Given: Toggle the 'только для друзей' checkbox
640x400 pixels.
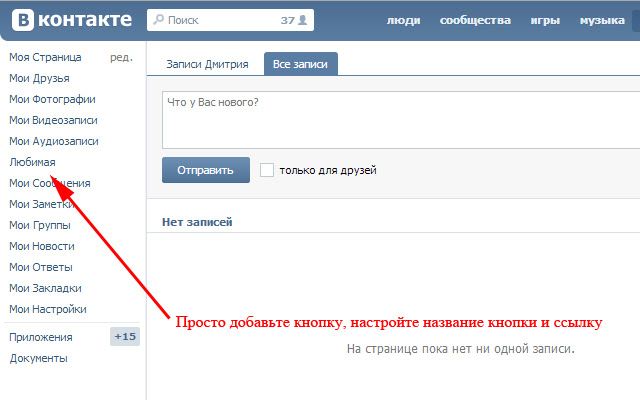Looking at the screenshot, I should 267,170.
